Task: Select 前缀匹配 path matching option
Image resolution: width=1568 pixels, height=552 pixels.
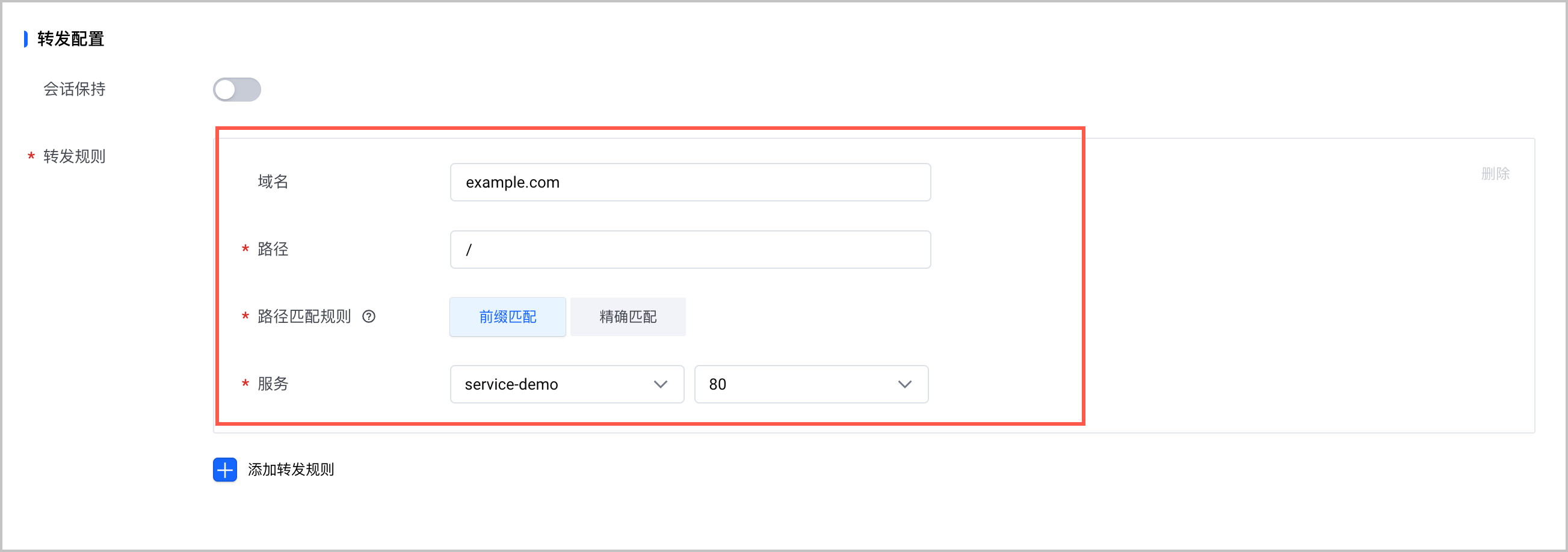Action: coord(508,316)
